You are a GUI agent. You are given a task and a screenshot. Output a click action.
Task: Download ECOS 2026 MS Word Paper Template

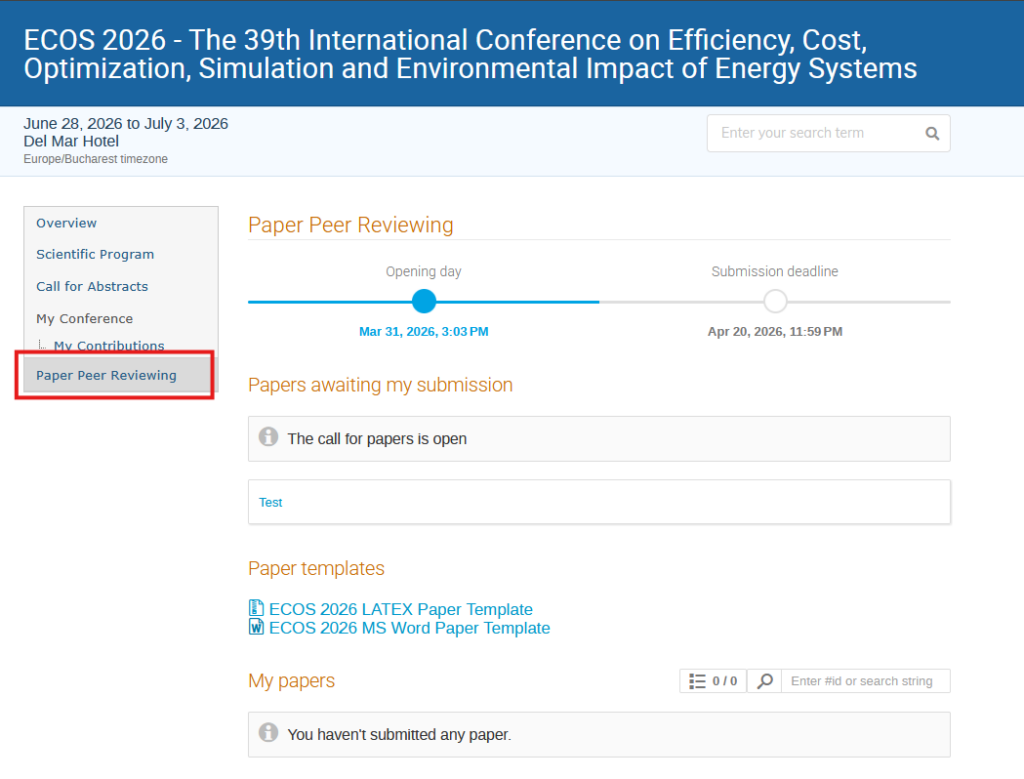tap(409, 628)
